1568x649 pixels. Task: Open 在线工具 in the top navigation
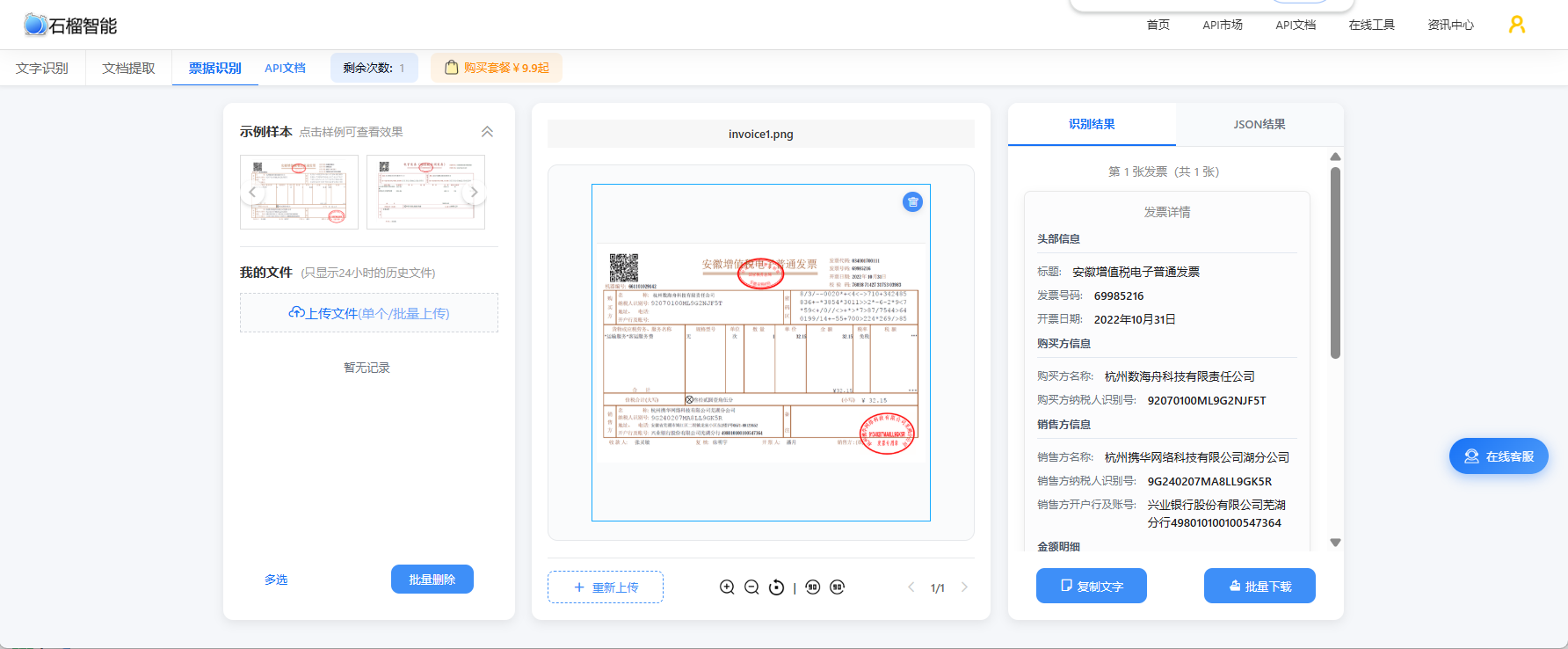pos(1372,25)
